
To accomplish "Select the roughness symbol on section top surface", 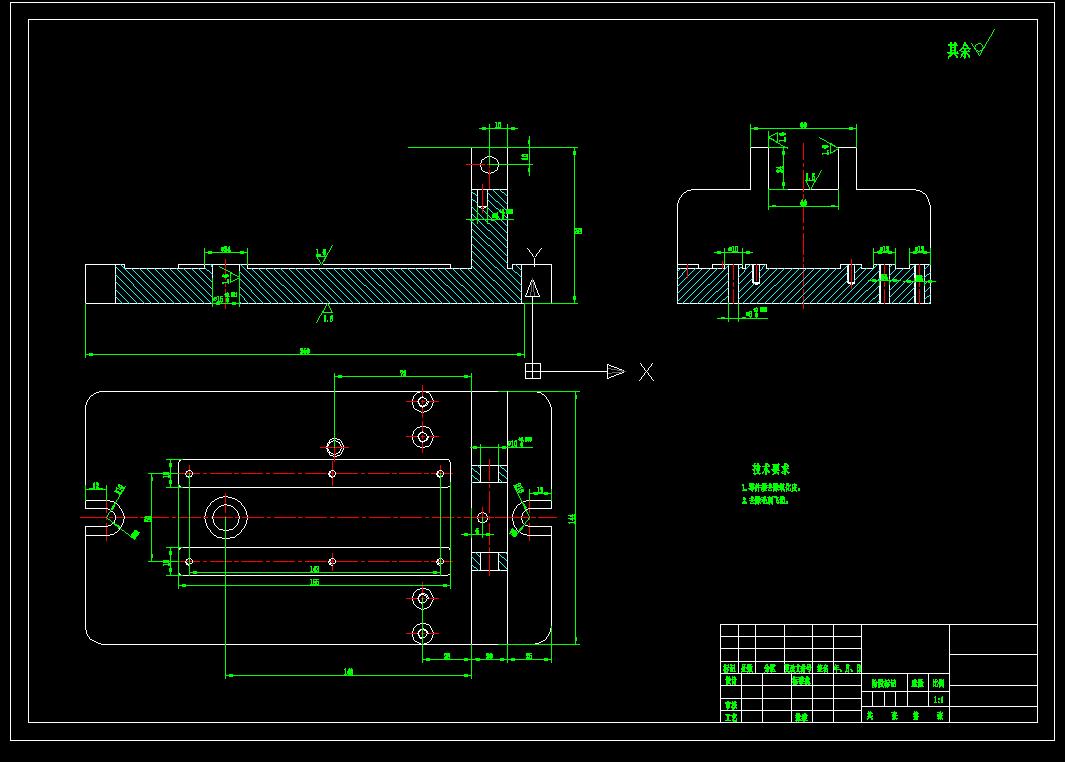I will 323,255.
